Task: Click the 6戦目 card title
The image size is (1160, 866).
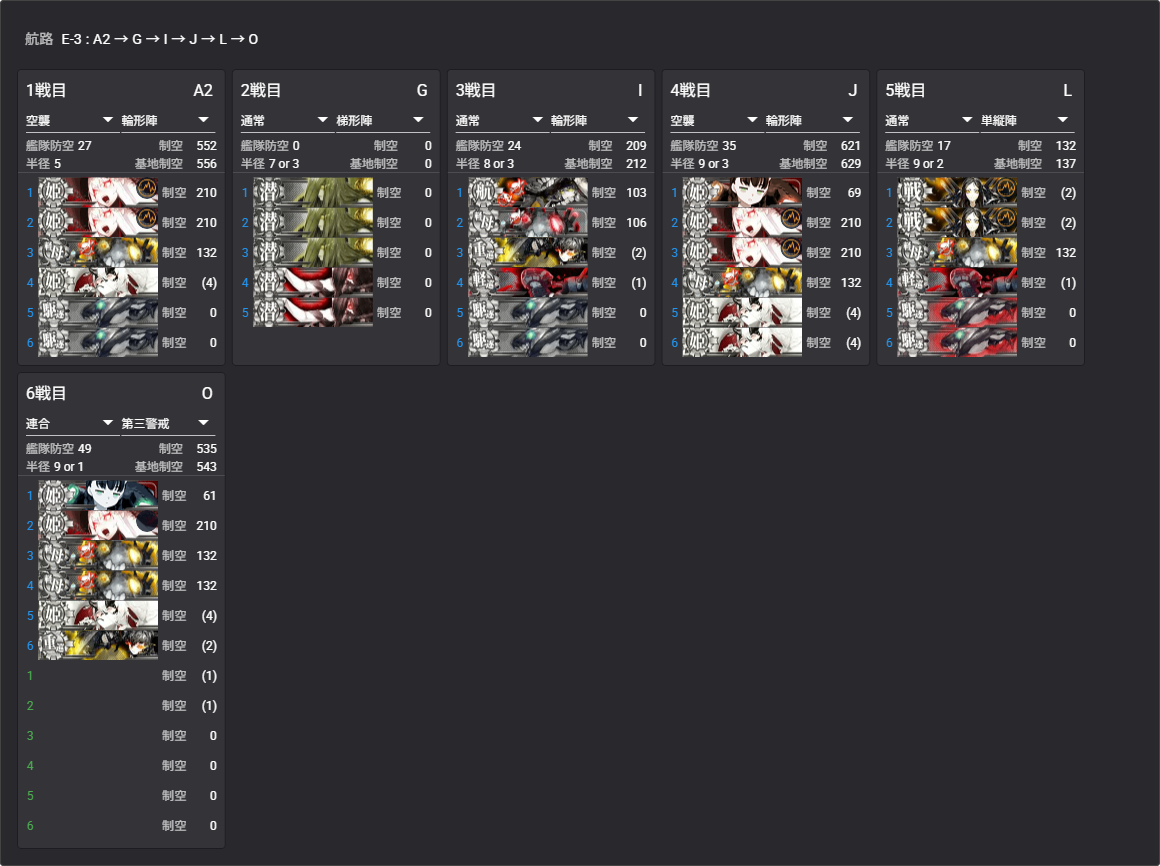Action: click(46, 393)
